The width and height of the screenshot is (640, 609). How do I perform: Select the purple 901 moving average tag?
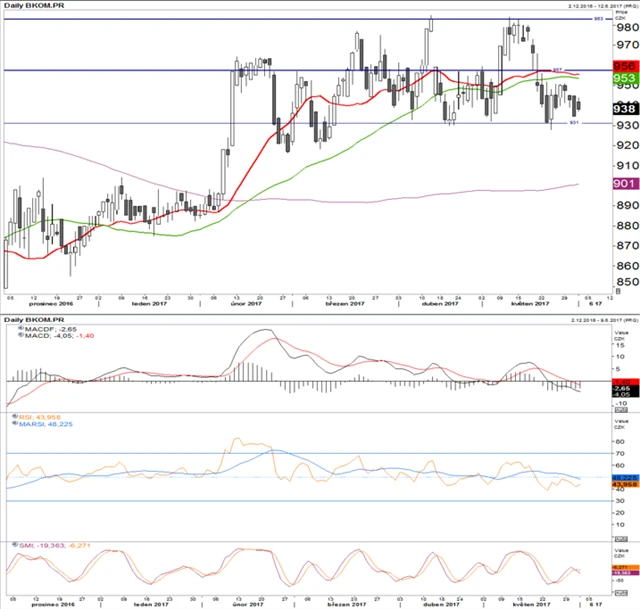pos(625,183)
